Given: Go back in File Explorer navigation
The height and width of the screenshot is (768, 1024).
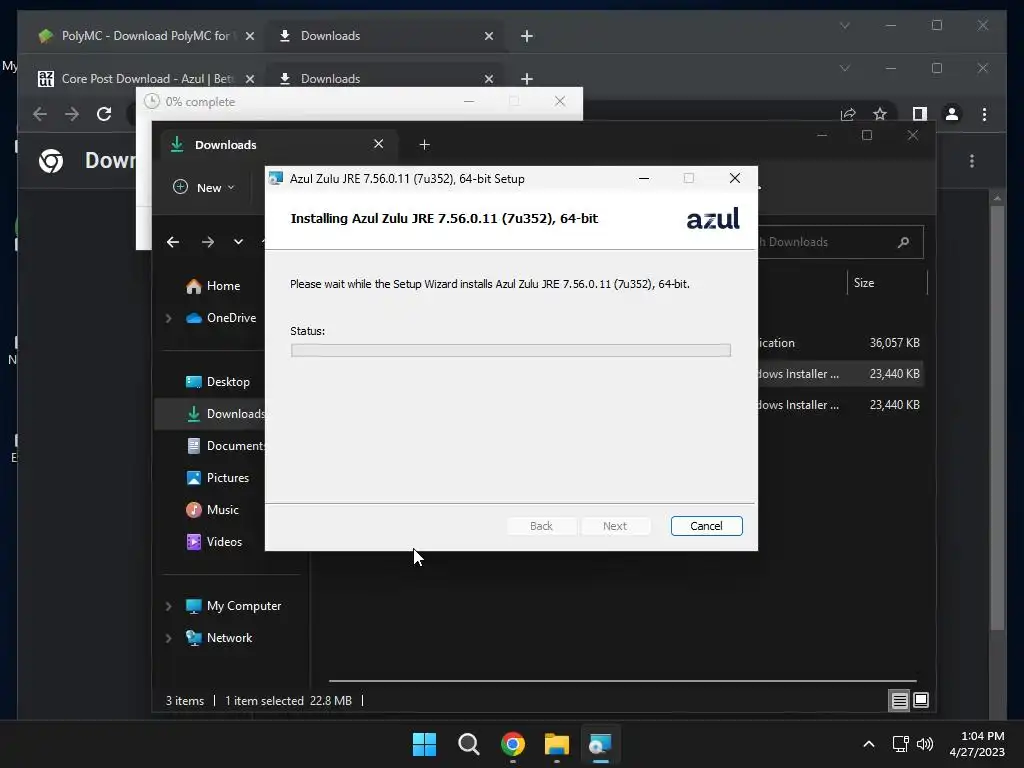Looking at the screenshot, I should (x=173, y=242).
